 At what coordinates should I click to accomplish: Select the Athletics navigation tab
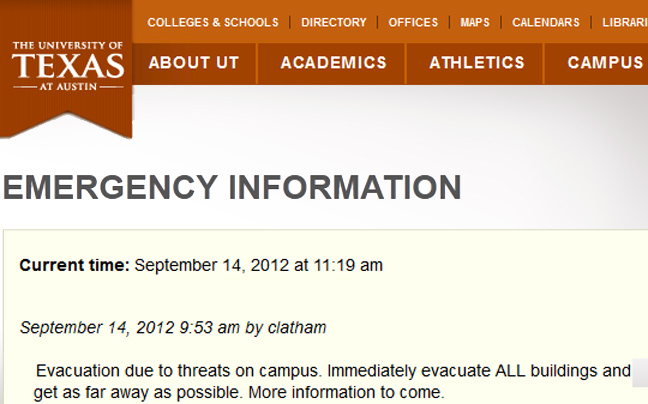pyautogui.click(x=476, y=63)
